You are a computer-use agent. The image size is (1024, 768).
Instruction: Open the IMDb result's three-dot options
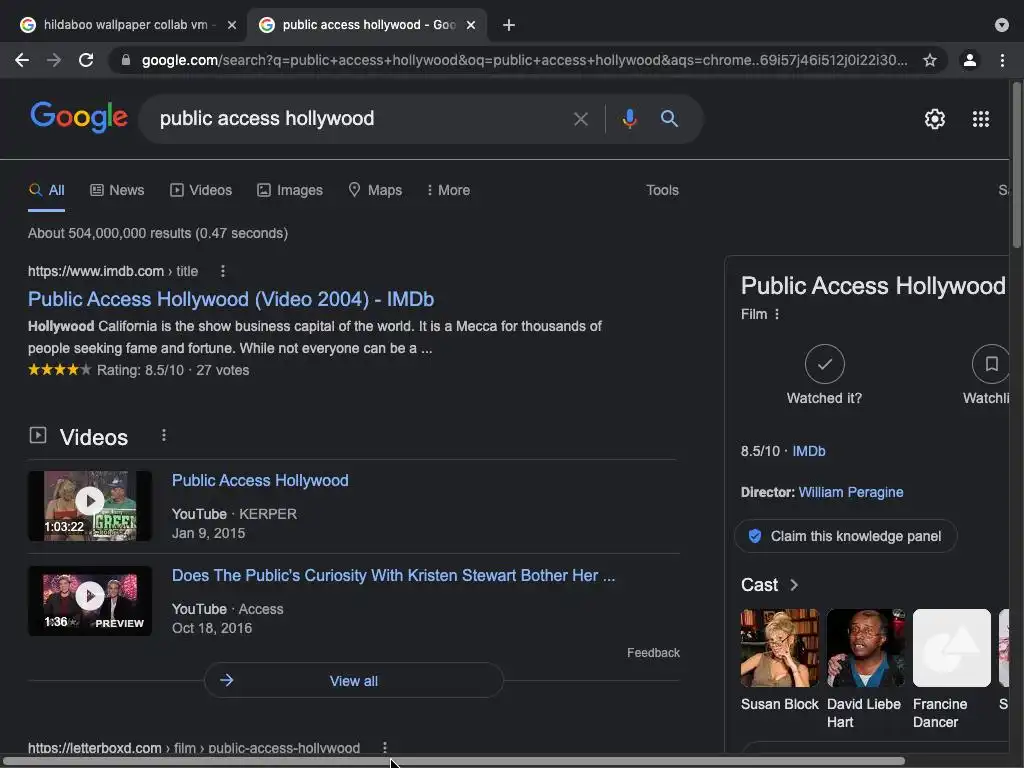[x=223, y=271]
